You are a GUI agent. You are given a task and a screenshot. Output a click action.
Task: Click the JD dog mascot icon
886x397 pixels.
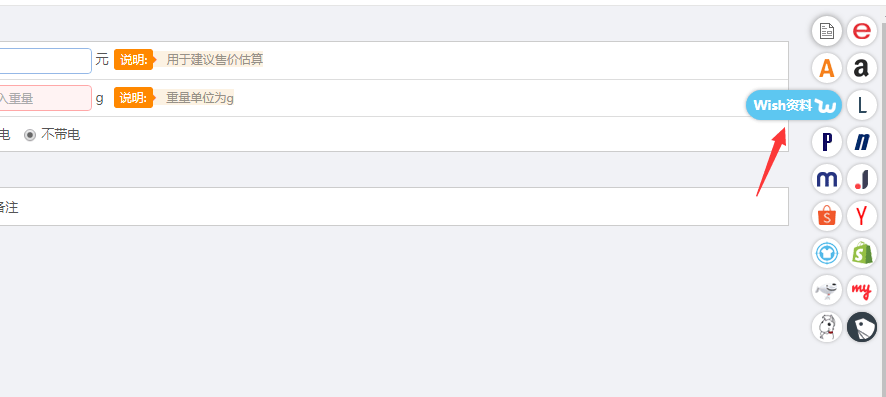click(827, 290)
